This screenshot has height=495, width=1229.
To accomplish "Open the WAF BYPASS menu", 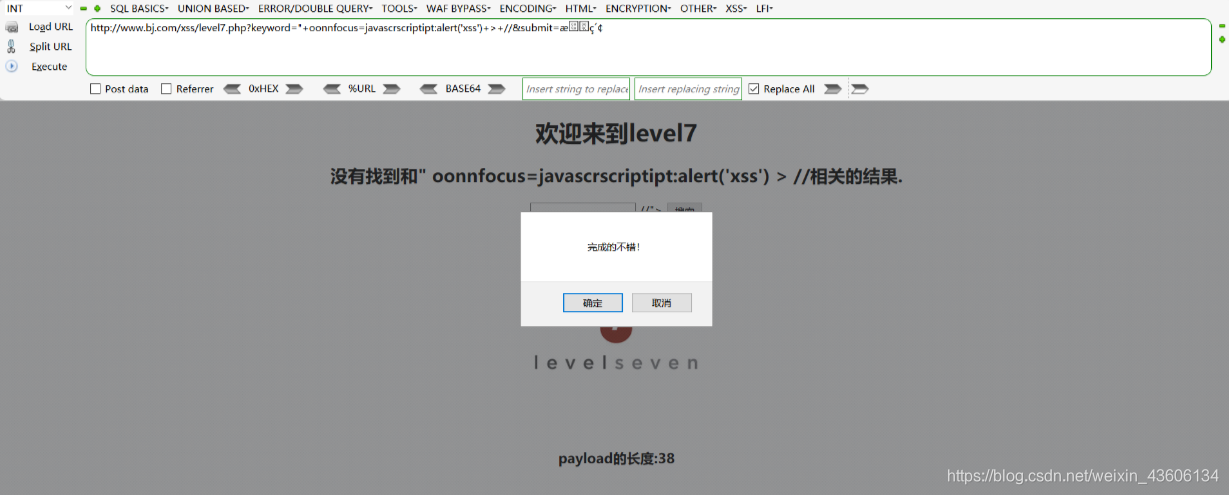I will [459, 8].
